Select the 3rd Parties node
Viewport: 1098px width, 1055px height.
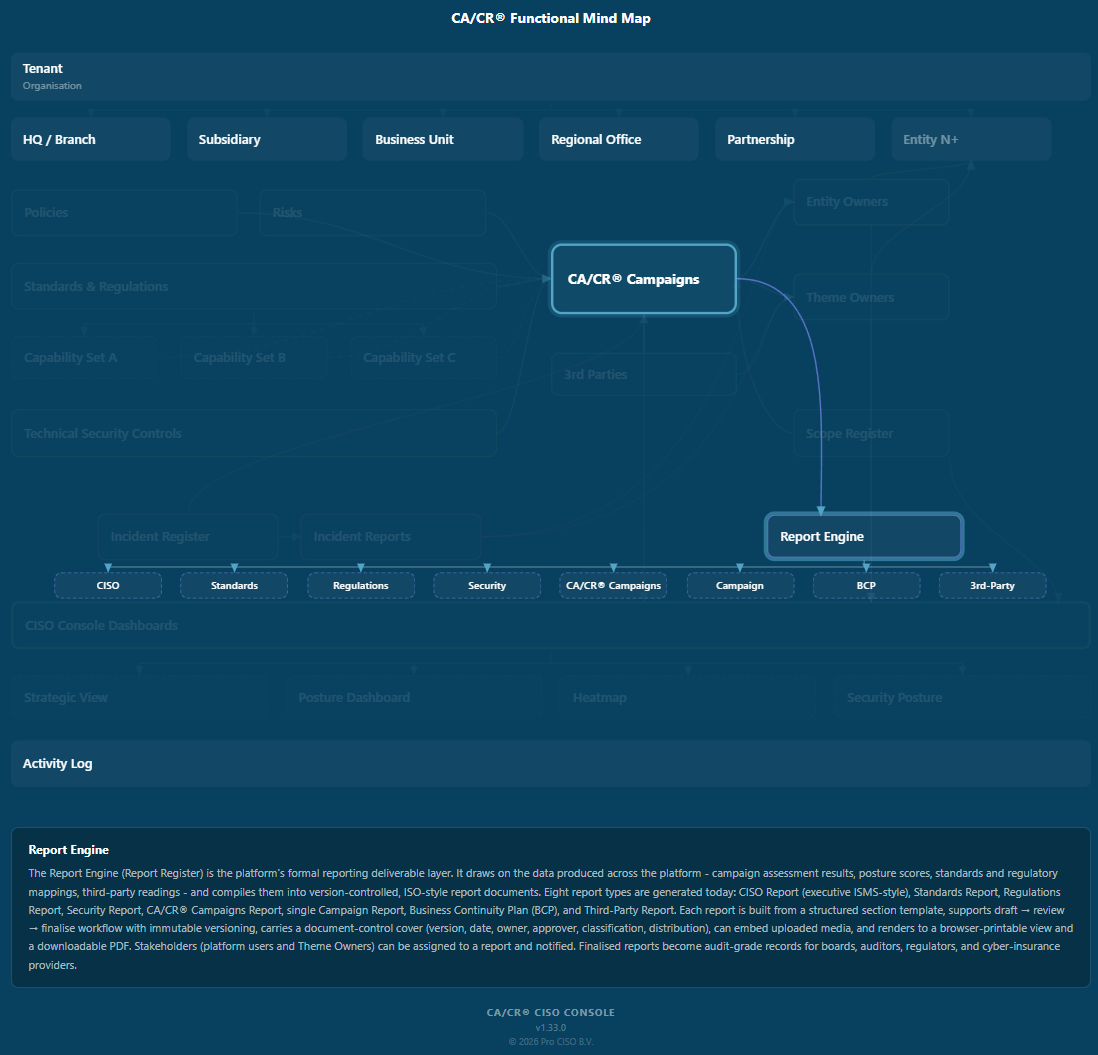[644, 375]
